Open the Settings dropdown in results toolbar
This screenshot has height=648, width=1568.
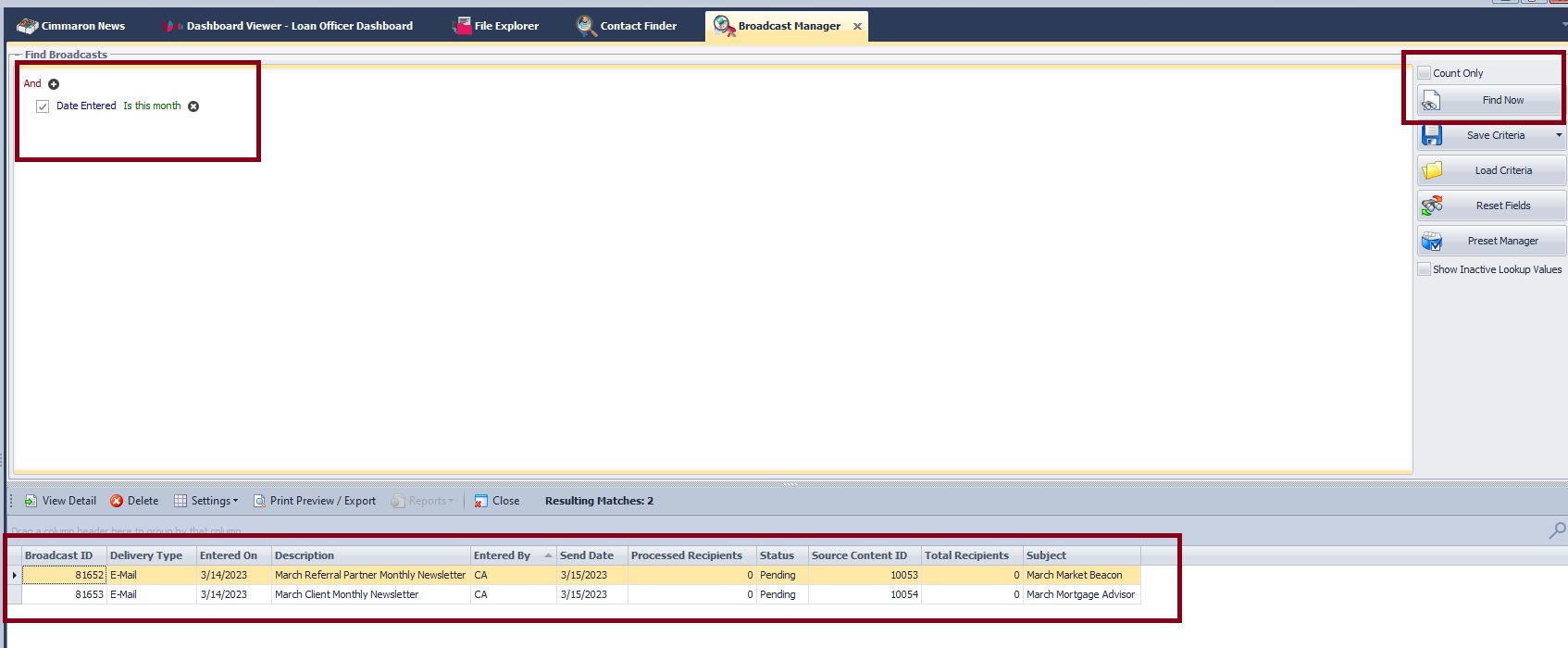(214, 501)
